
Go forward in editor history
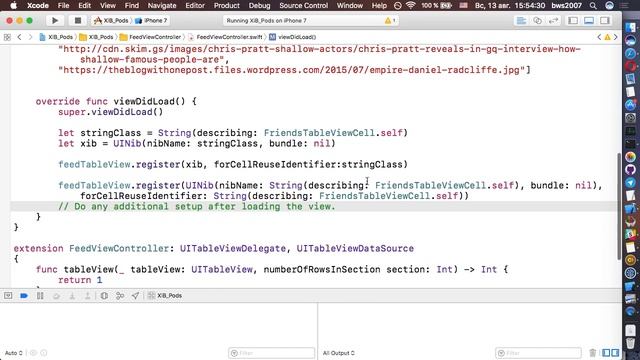click(30, 37)
